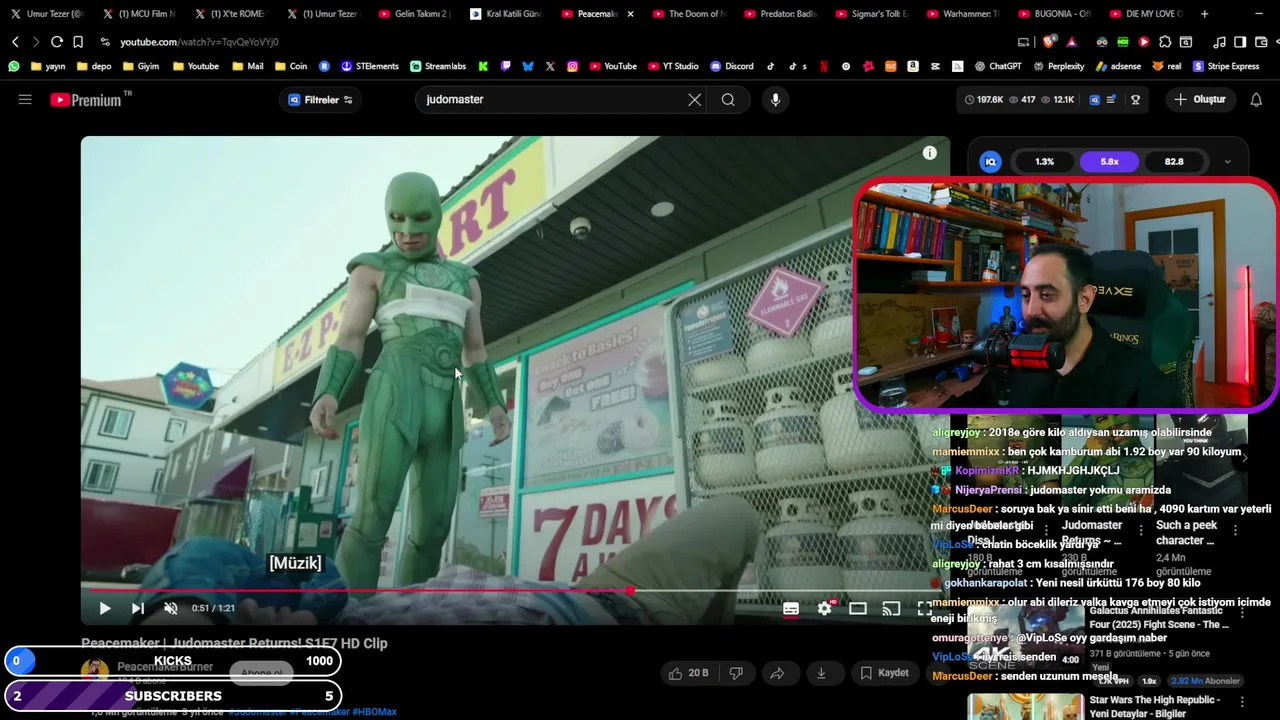Go back in the browser
This screenshot has height=720, width=1280.
[x=15, y=42]
